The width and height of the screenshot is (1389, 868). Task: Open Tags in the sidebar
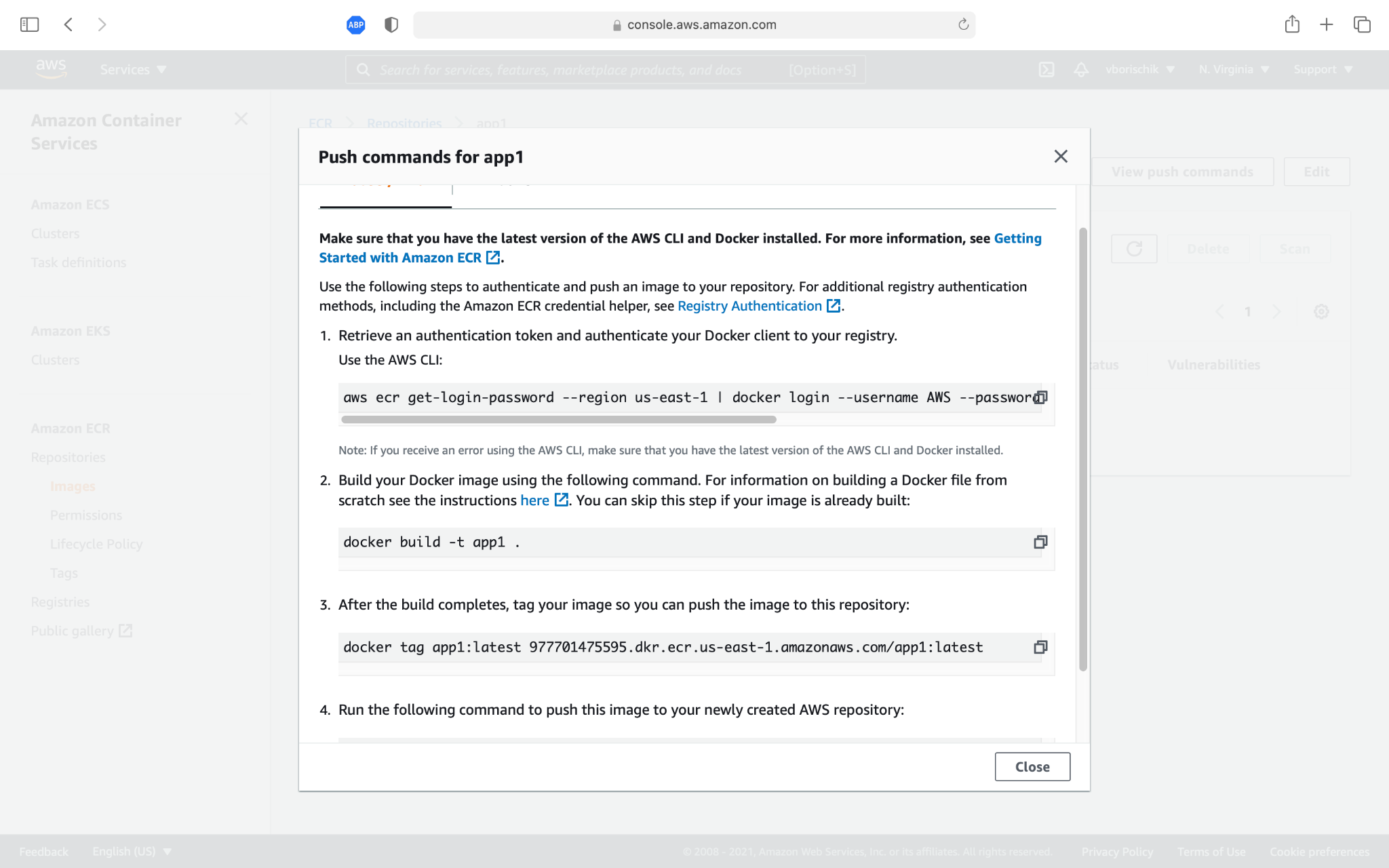64,573
